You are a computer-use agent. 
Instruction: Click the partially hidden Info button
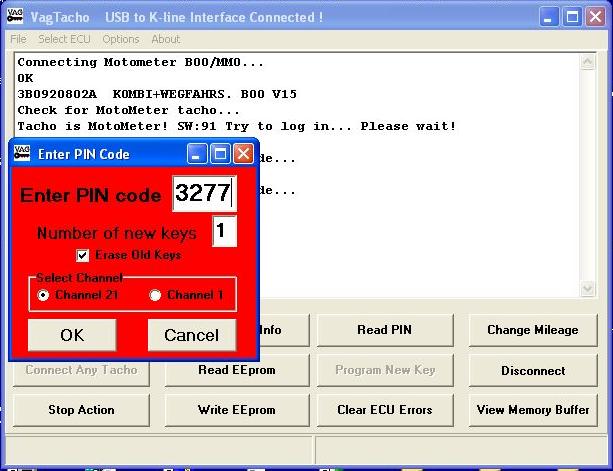point(284,330)
